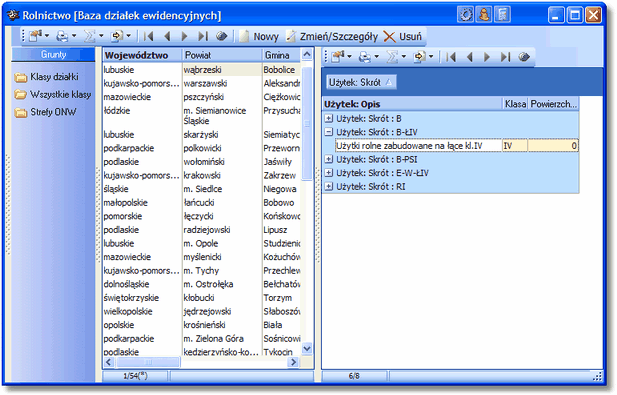Image resolution: width=617 pixels, height=395 pixels.
Task: Click the 'm. Ostrołęka' cell
Action: (222, 284)
